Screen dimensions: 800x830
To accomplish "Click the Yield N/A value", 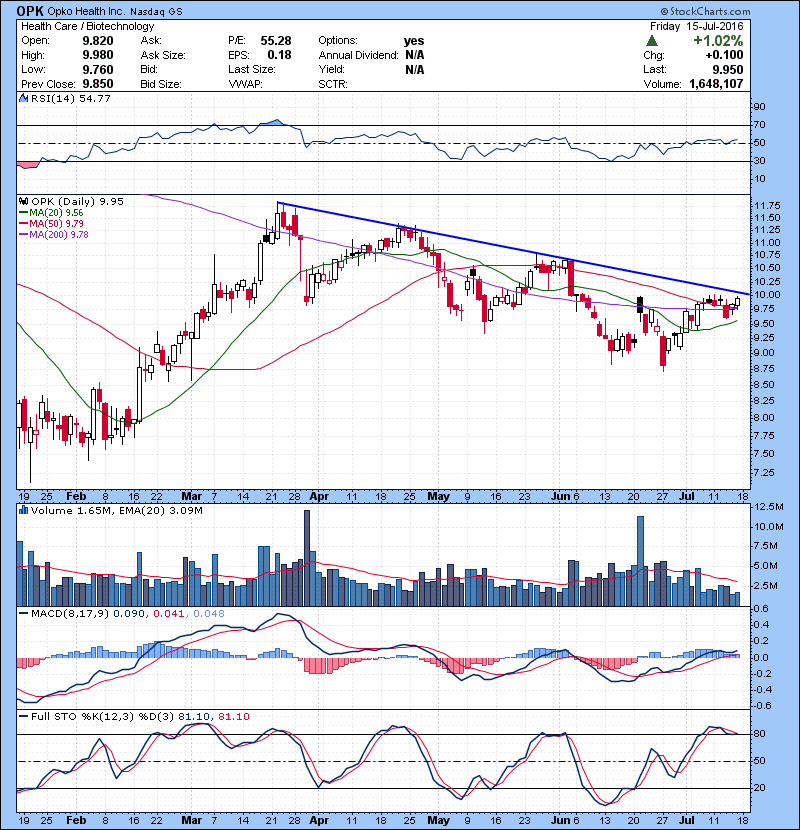I will click(x=415, y=69).
